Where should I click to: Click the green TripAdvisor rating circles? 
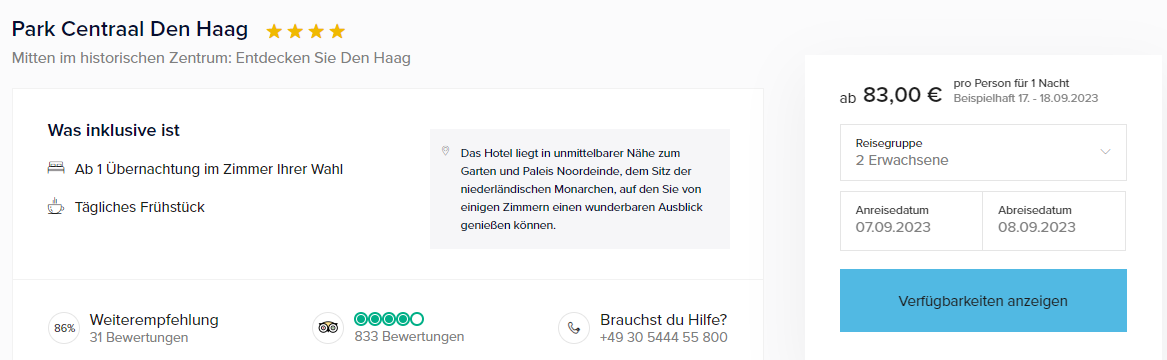(389, 319)
